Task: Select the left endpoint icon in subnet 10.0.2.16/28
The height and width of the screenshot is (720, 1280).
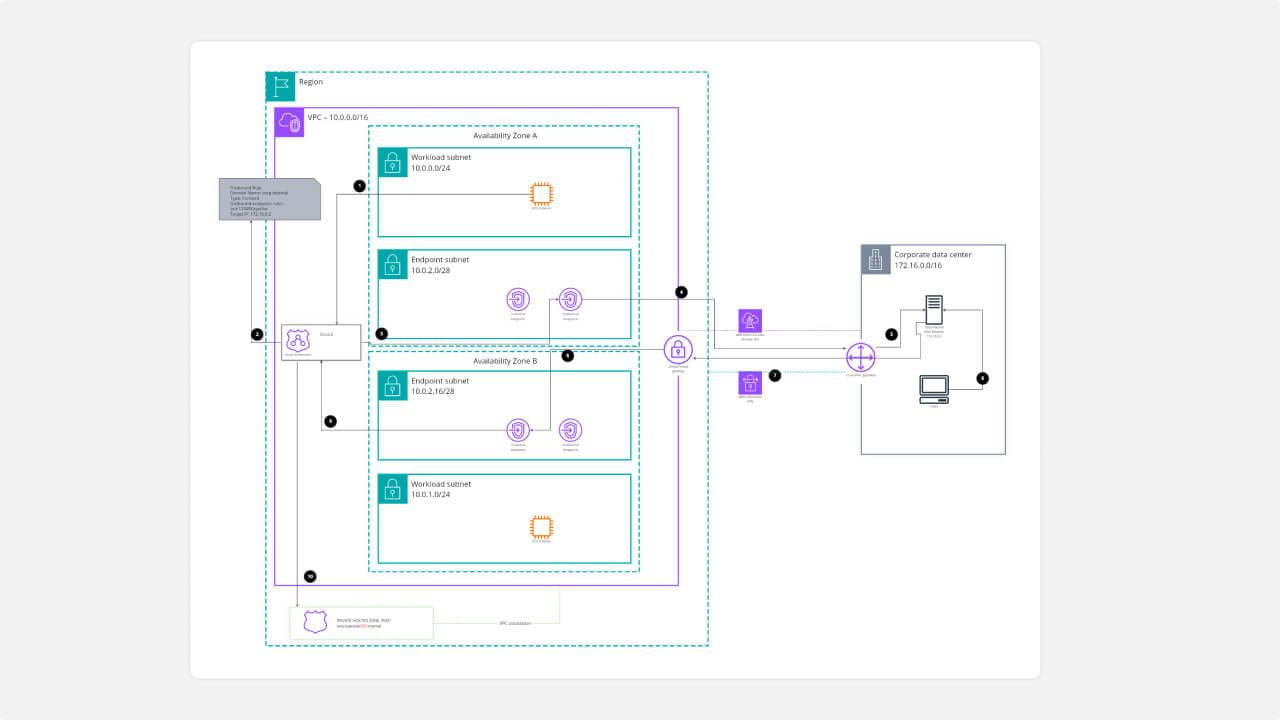Action: click(x=517, y=431)
